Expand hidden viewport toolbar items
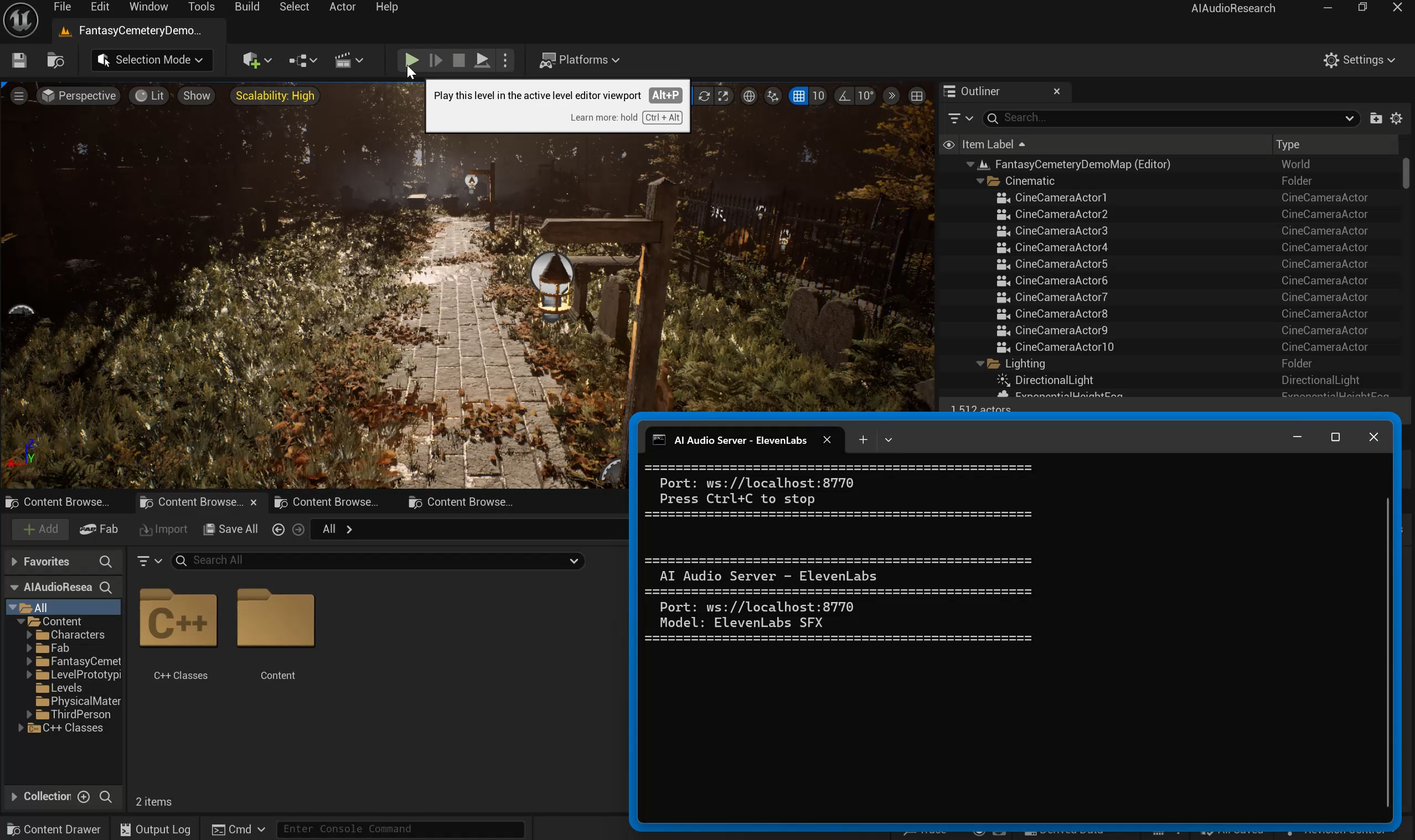The height and width of the screenshot is (840, 1415). point(892,96)
